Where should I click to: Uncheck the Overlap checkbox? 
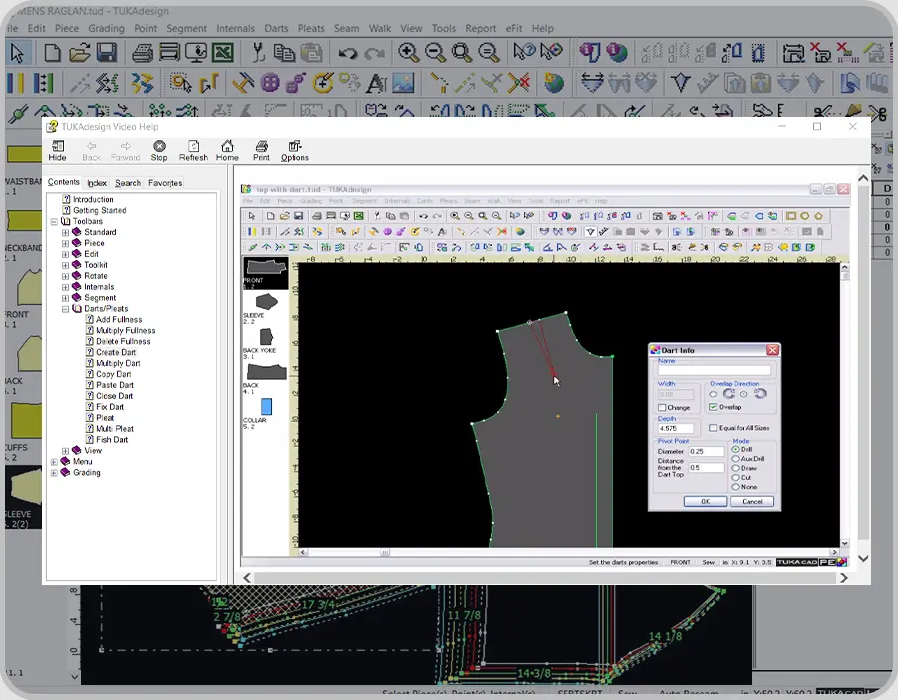point(713,408)
